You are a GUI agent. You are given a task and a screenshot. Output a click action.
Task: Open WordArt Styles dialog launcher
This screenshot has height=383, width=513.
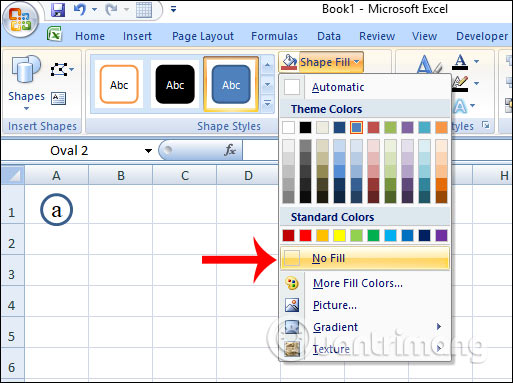486,126
